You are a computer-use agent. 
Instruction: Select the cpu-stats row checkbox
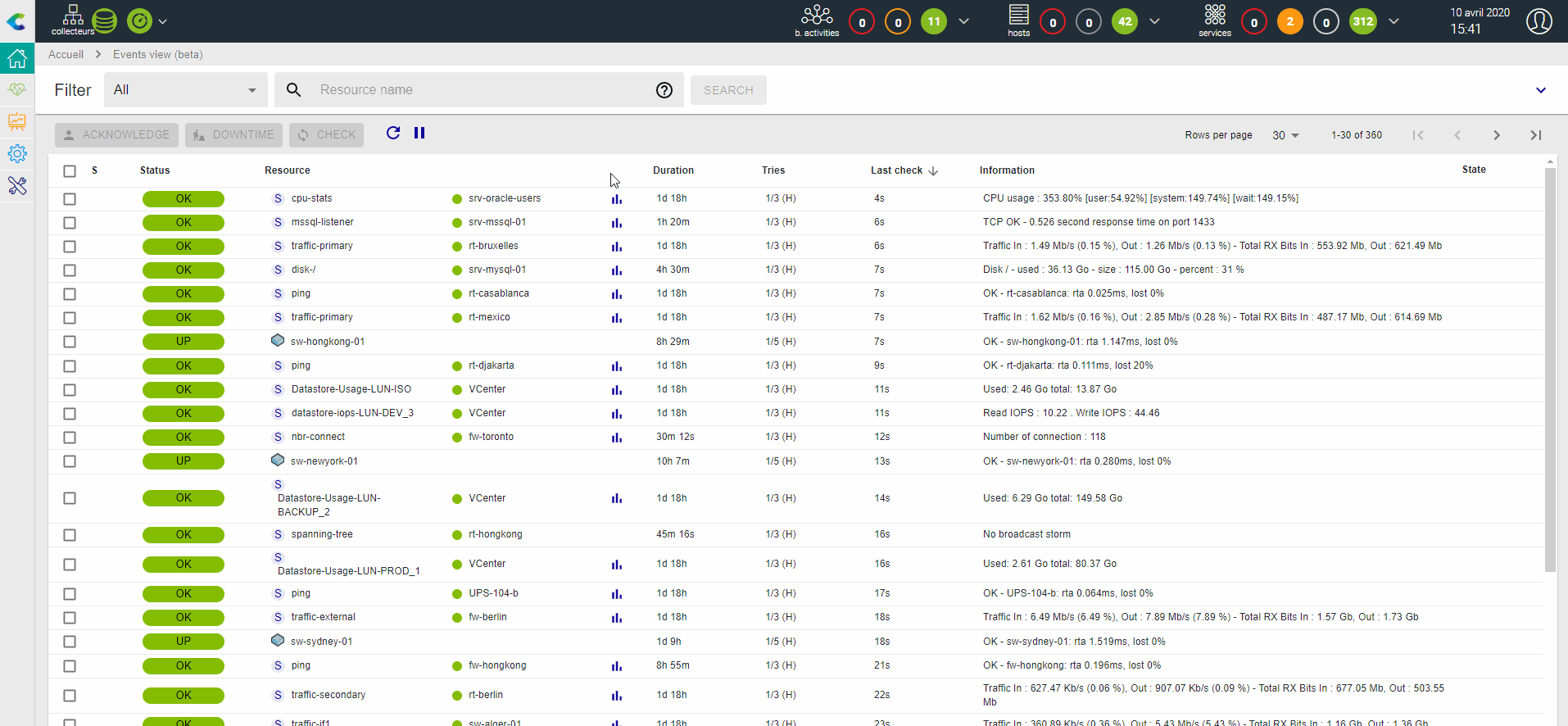[x=70, y=199]
